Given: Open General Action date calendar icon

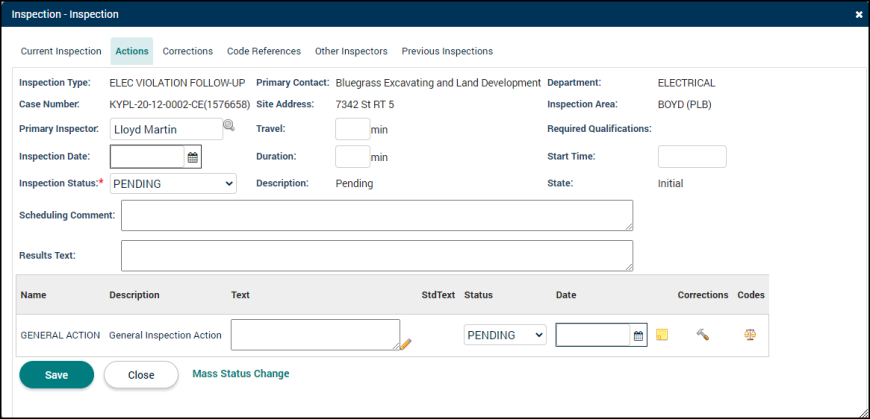Looking at the screenshot, I should pyautogui.click(x=638, y=335).
